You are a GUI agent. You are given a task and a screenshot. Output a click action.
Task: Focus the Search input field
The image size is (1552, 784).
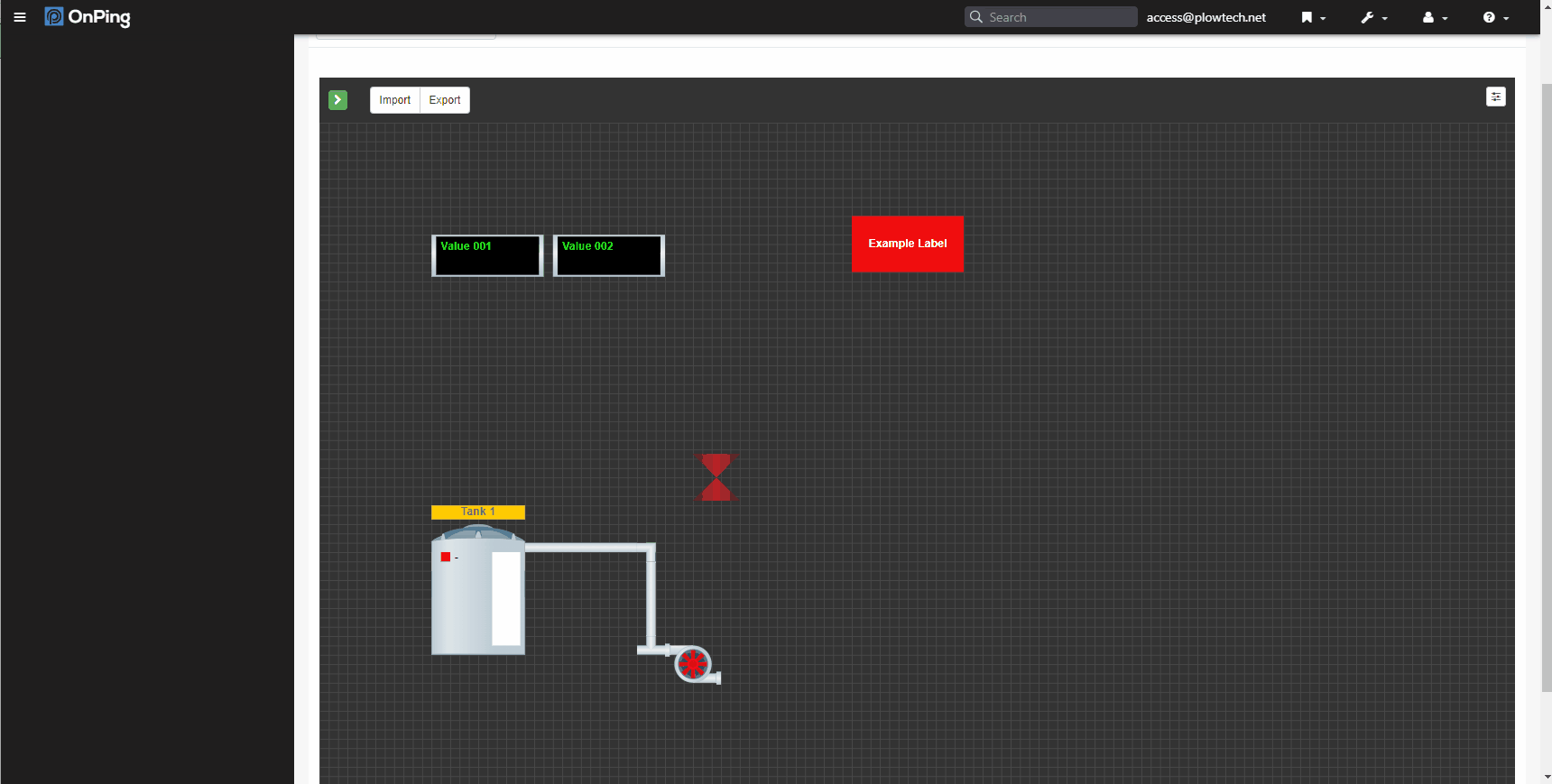pyautogui.click(x=1058, y=17)
